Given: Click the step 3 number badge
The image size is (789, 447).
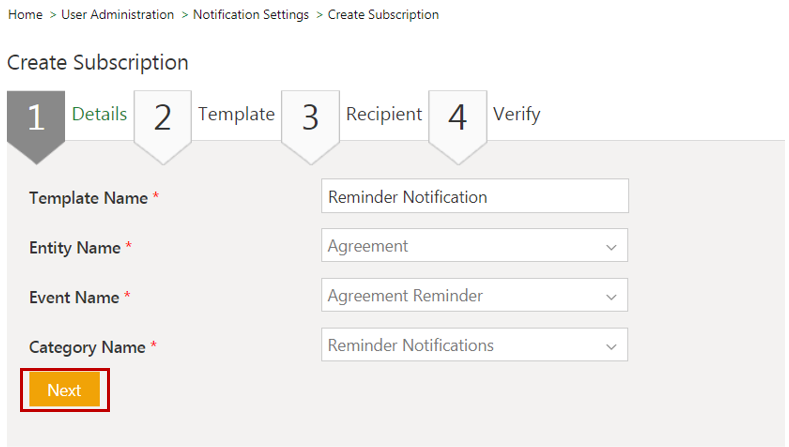Looking at the screenshot, I should point(310,118).
